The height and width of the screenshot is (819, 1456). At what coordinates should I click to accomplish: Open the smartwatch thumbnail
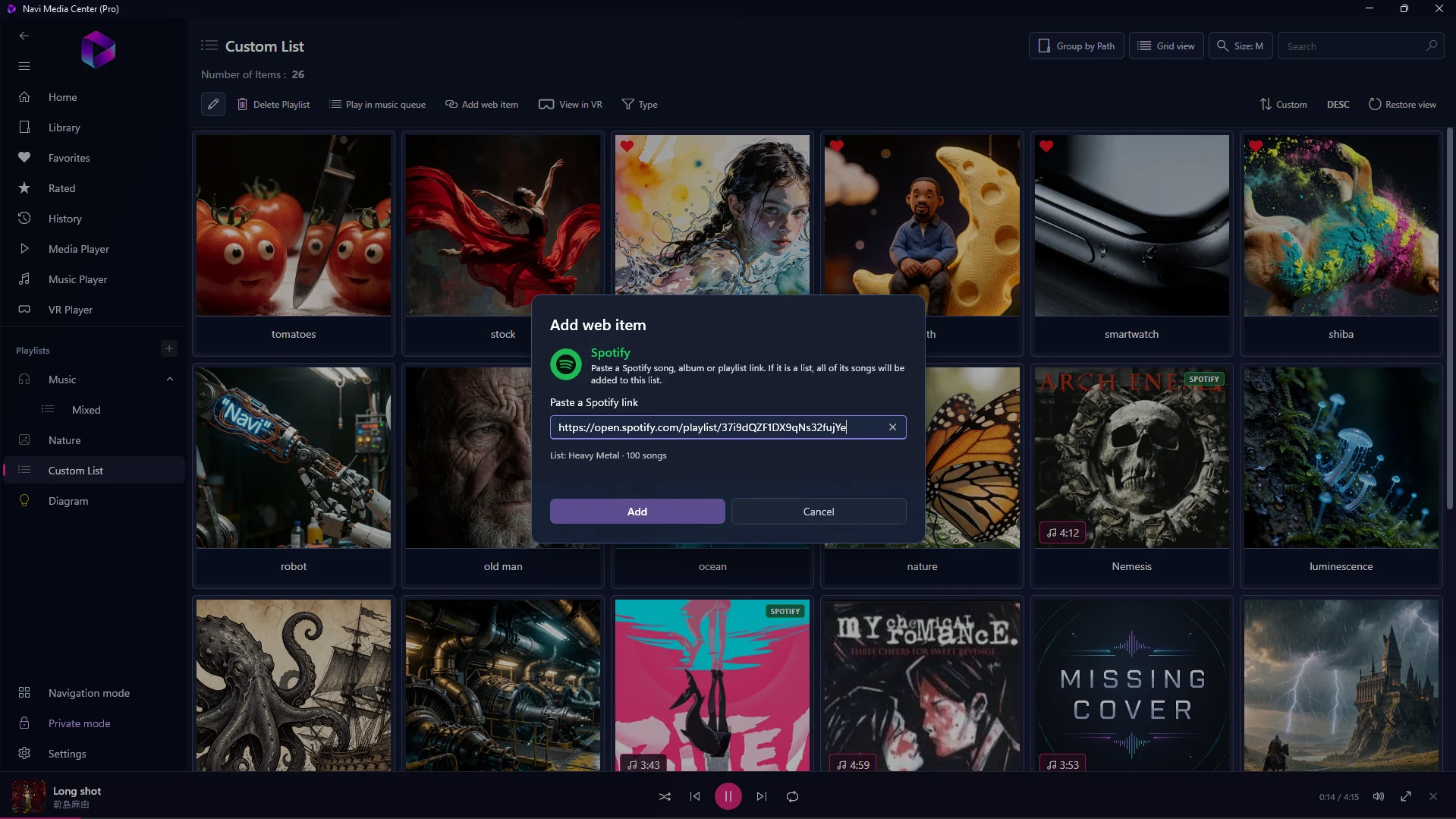click(x=1131, y=225)
